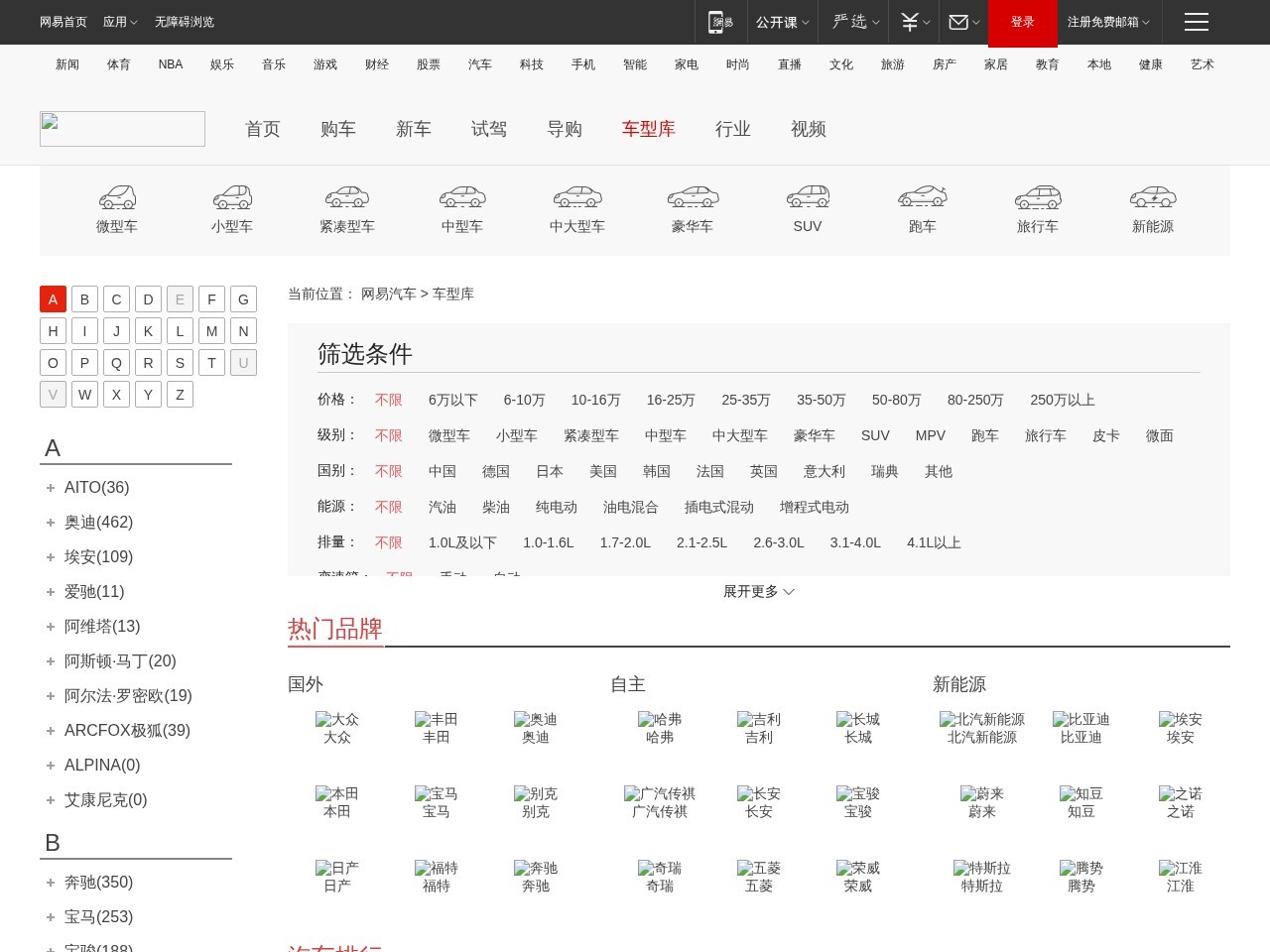Choose the 新能源 vehicle icon
This screenshot has height=952, width=1270.
[1153, 196]
